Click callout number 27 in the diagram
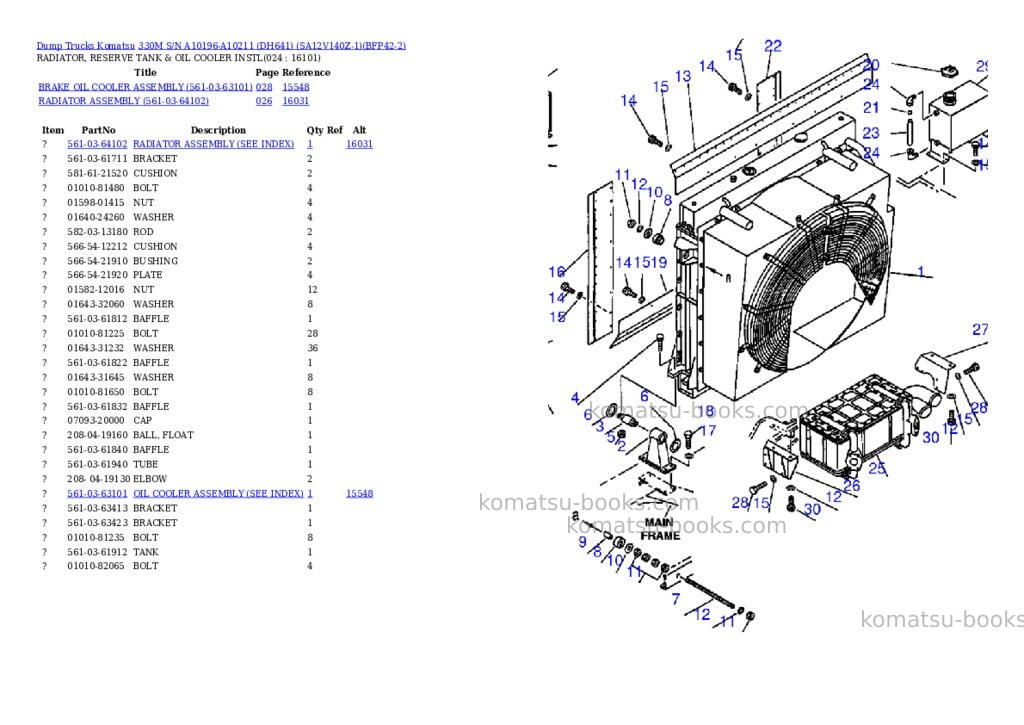The image size is (1024, 725). [x=980, y=330]
